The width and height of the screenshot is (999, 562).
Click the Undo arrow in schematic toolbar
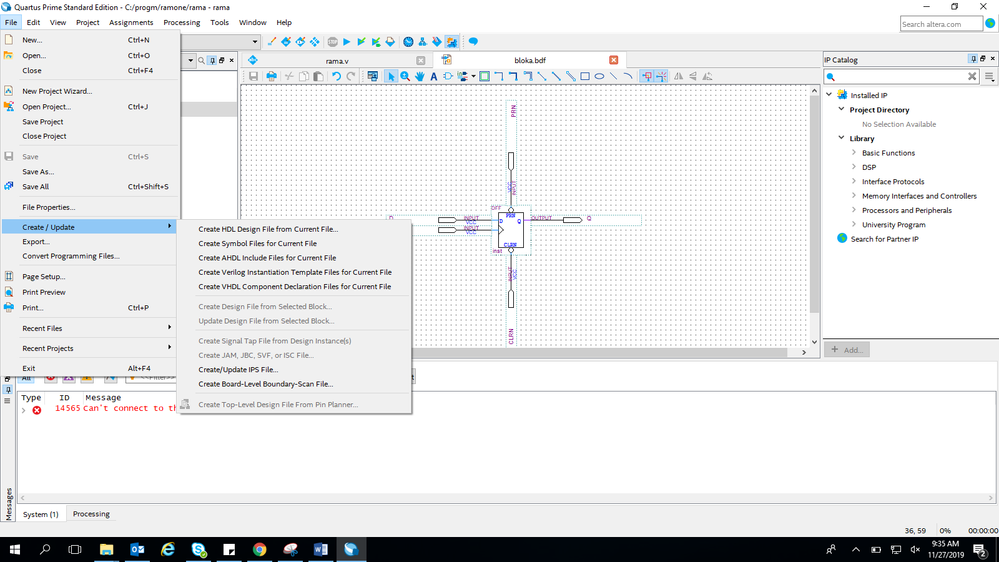tap(337, 76)
